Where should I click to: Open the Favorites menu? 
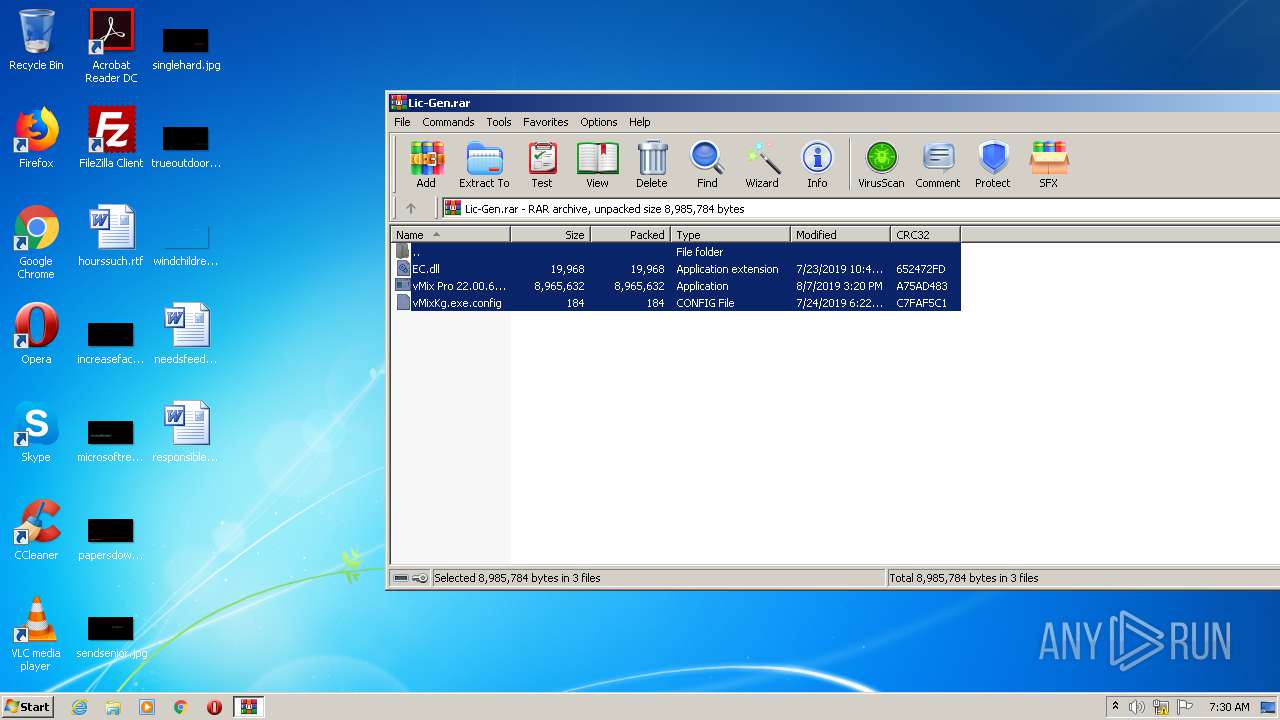[x=546, y=122]
